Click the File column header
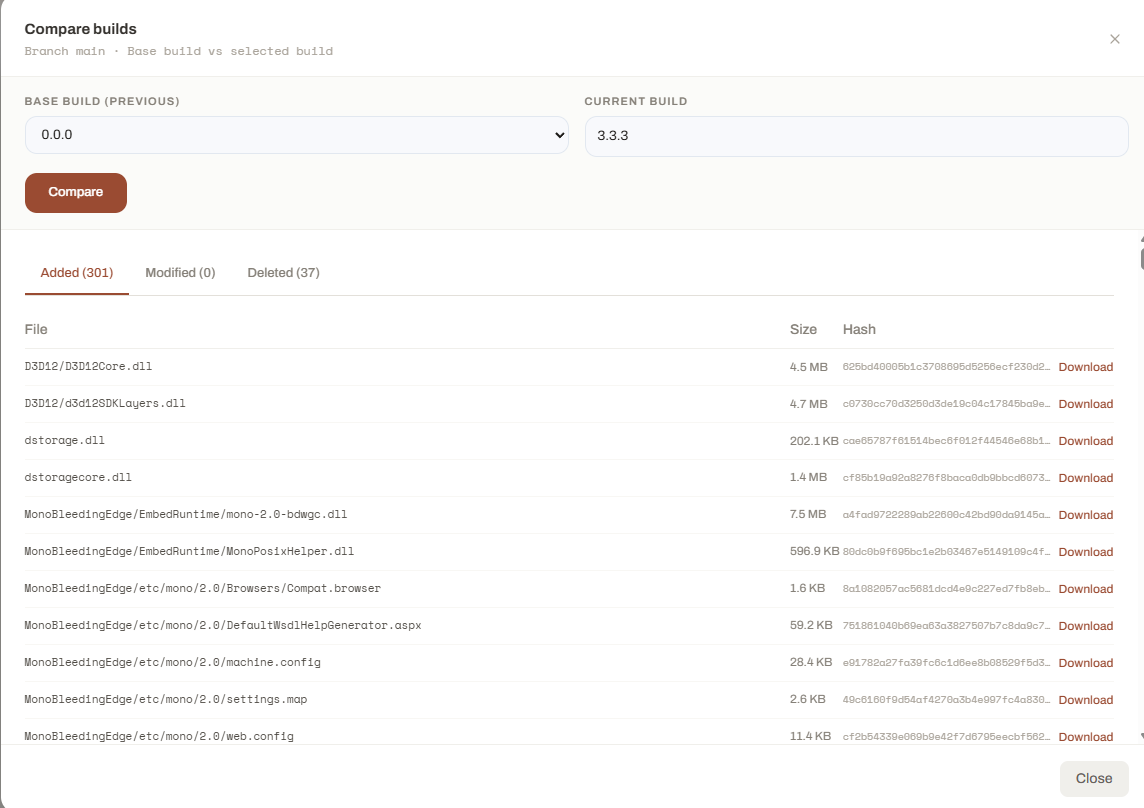The image size is (1144, 808). pos(36,330)
